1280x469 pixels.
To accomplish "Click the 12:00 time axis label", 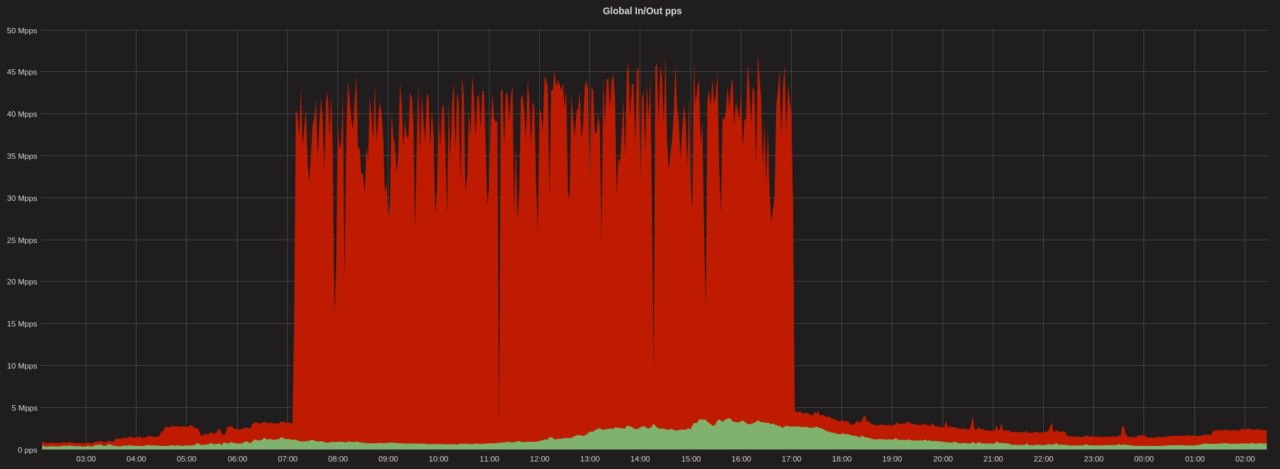I will click(539, 460).
